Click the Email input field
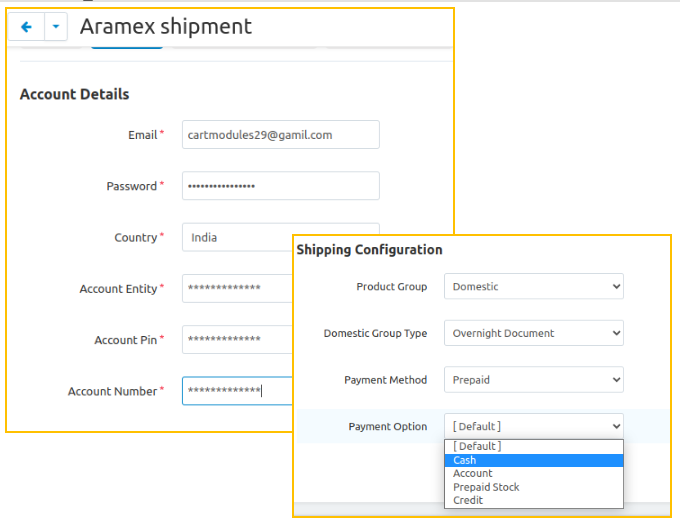 (x=281, y=135)
